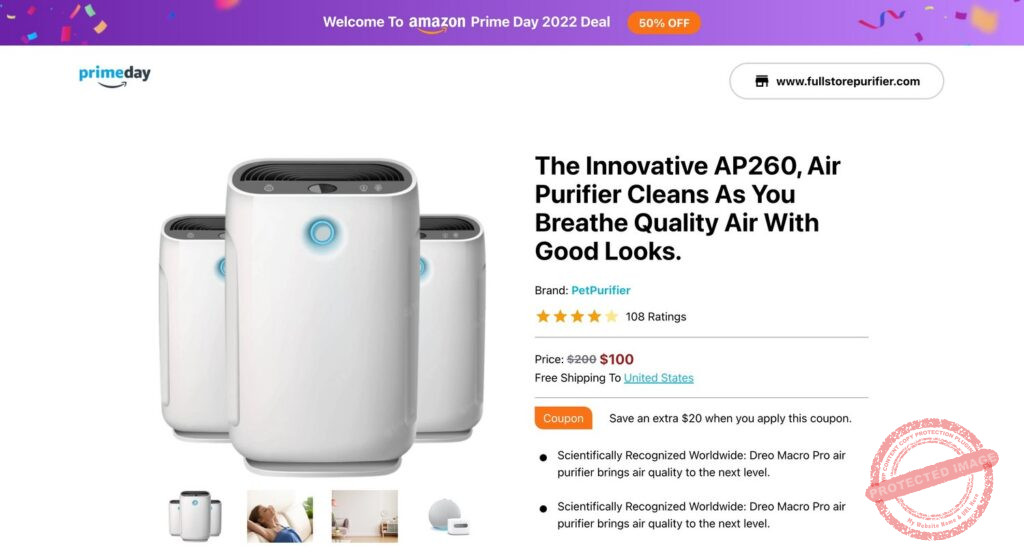Select the smart speaker thumbnail
This screenshot has width=1024, height=553.
pos(449,516)
